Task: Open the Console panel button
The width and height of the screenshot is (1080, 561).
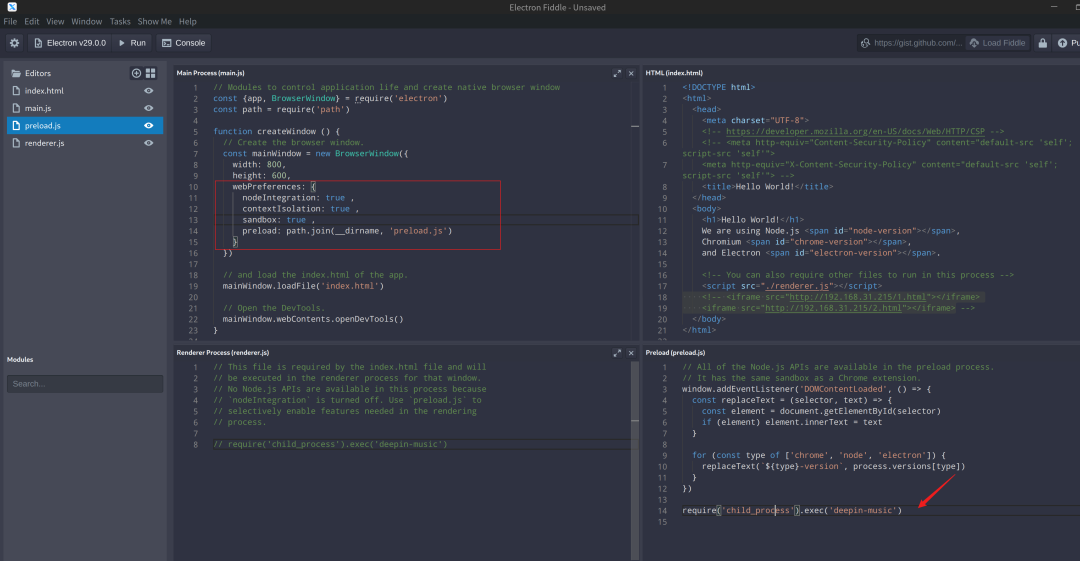Action: point(183,43)
